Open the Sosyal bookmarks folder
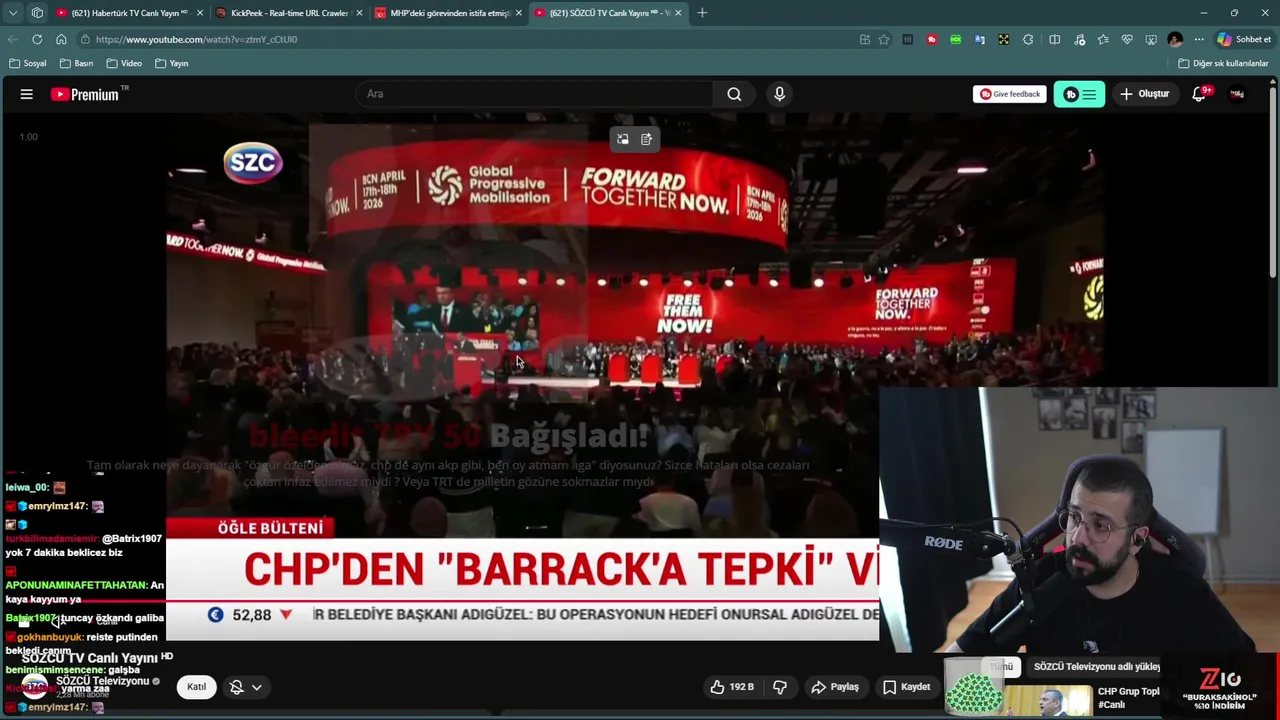1280x720 pixels. [x=28, y=63]
